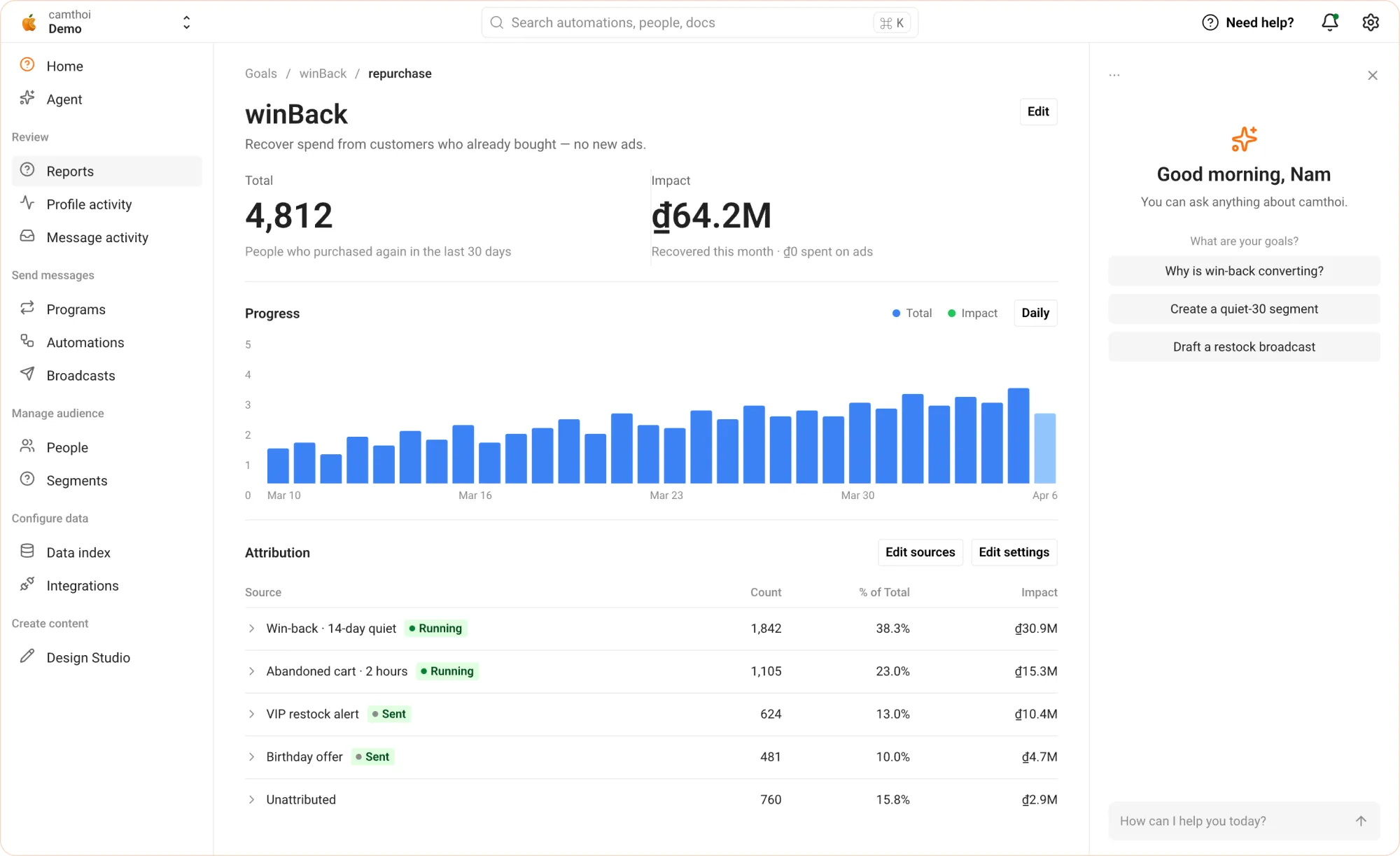The image size is (1400, 856).
Task: Click the Integrations plug icon
Action: pos(27,584)
